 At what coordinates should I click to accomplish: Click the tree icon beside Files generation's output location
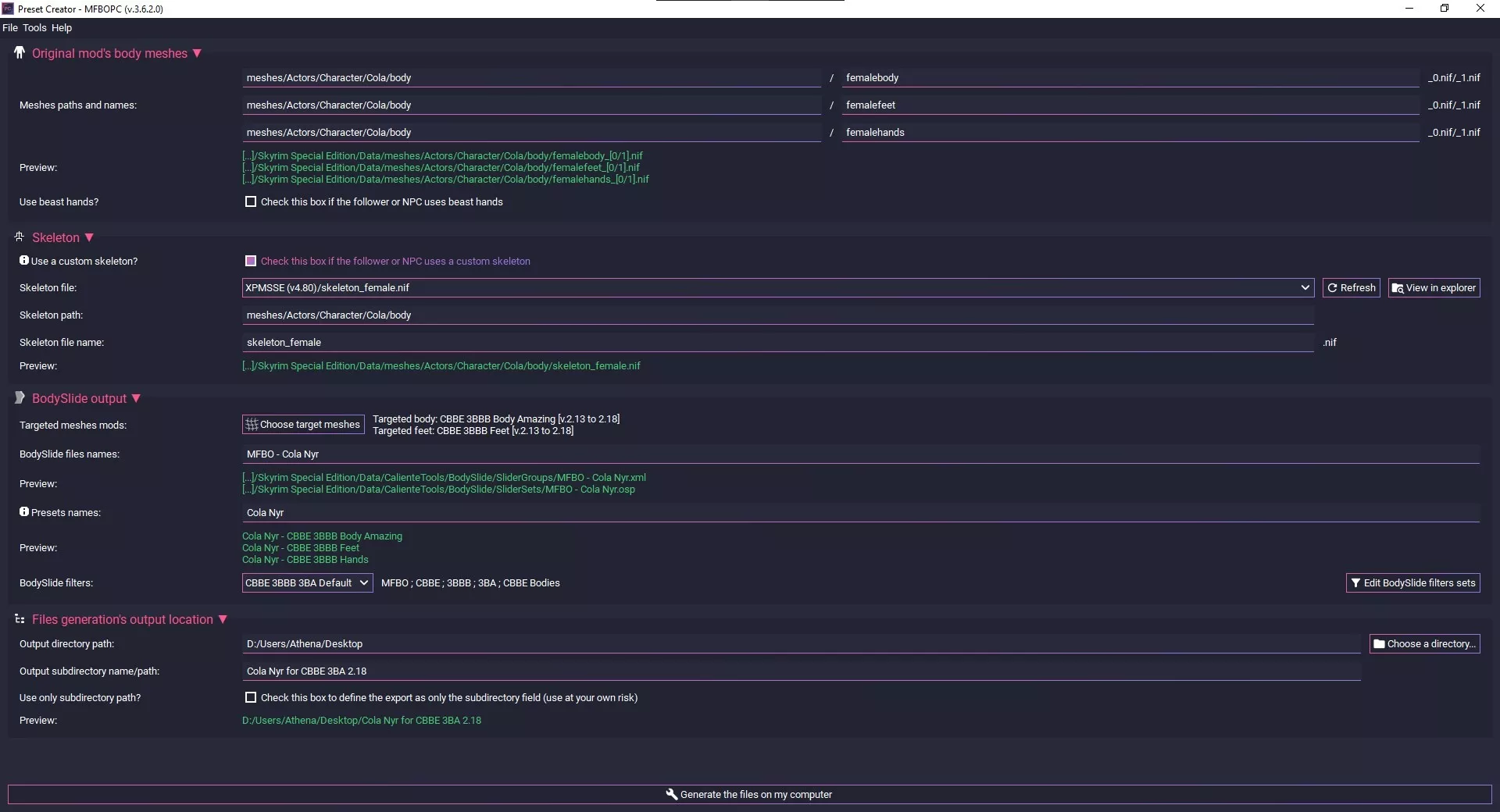pos(20,618)
